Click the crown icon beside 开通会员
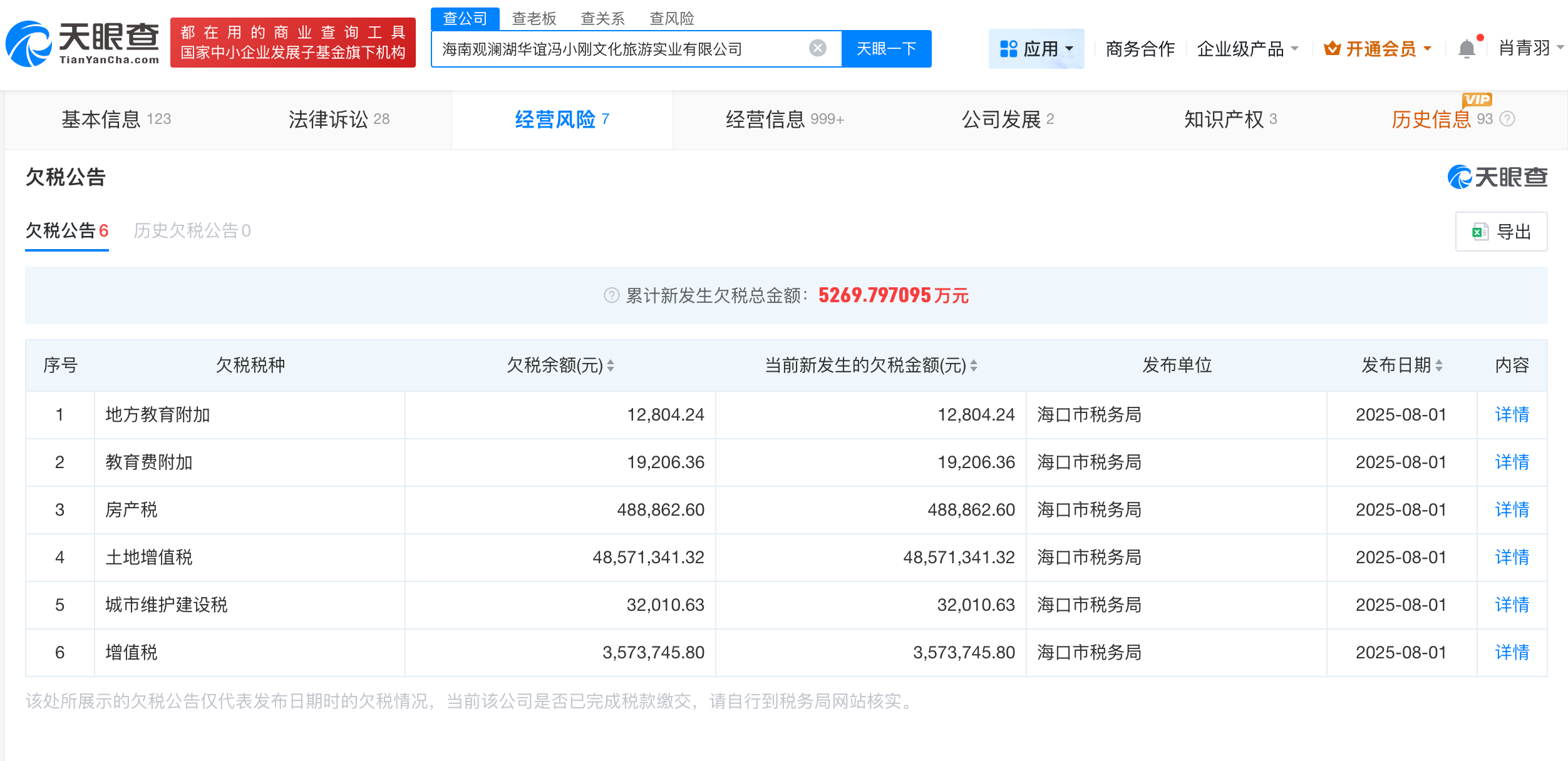This screenshot has width=1568, height=761. tap(1331, 48)
